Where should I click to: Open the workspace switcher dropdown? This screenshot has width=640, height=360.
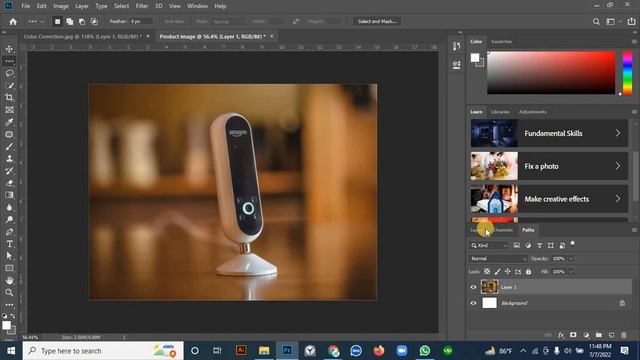(x=613, y=22)
